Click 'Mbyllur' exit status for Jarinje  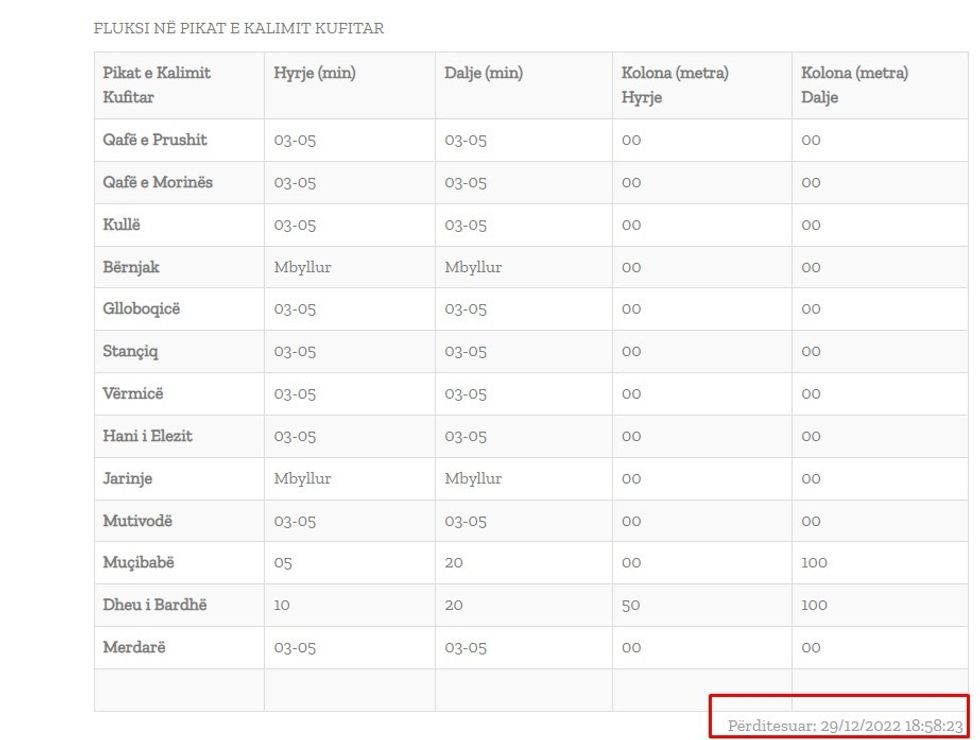(473, 478)
